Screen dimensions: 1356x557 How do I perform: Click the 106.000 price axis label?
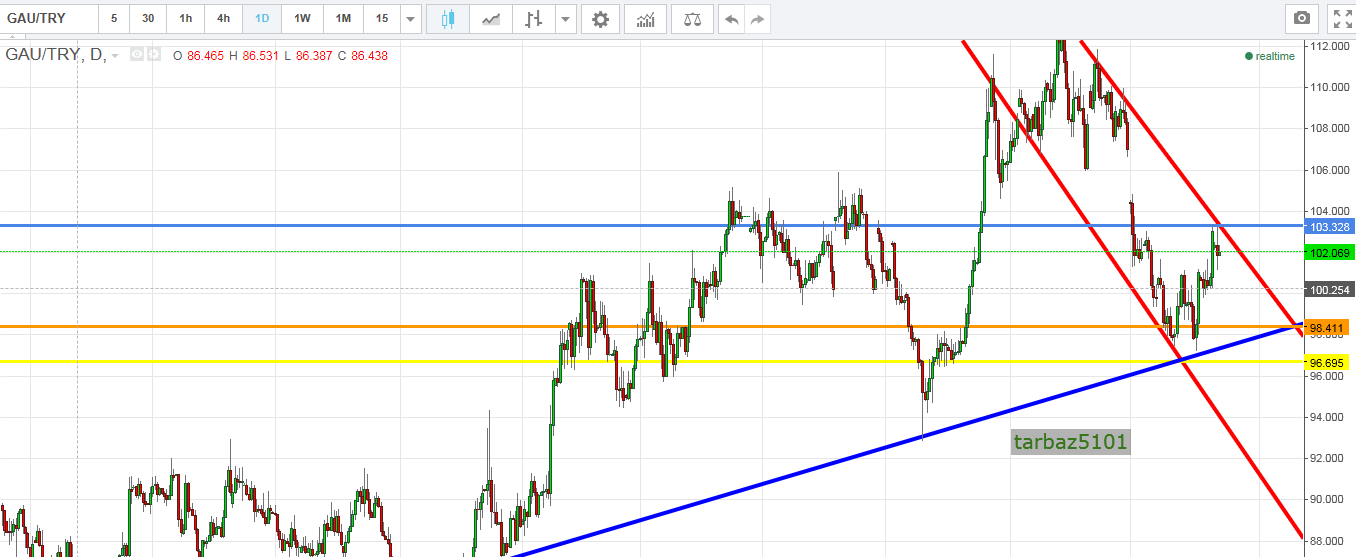pyautogui.click(x=1329, y=170)
